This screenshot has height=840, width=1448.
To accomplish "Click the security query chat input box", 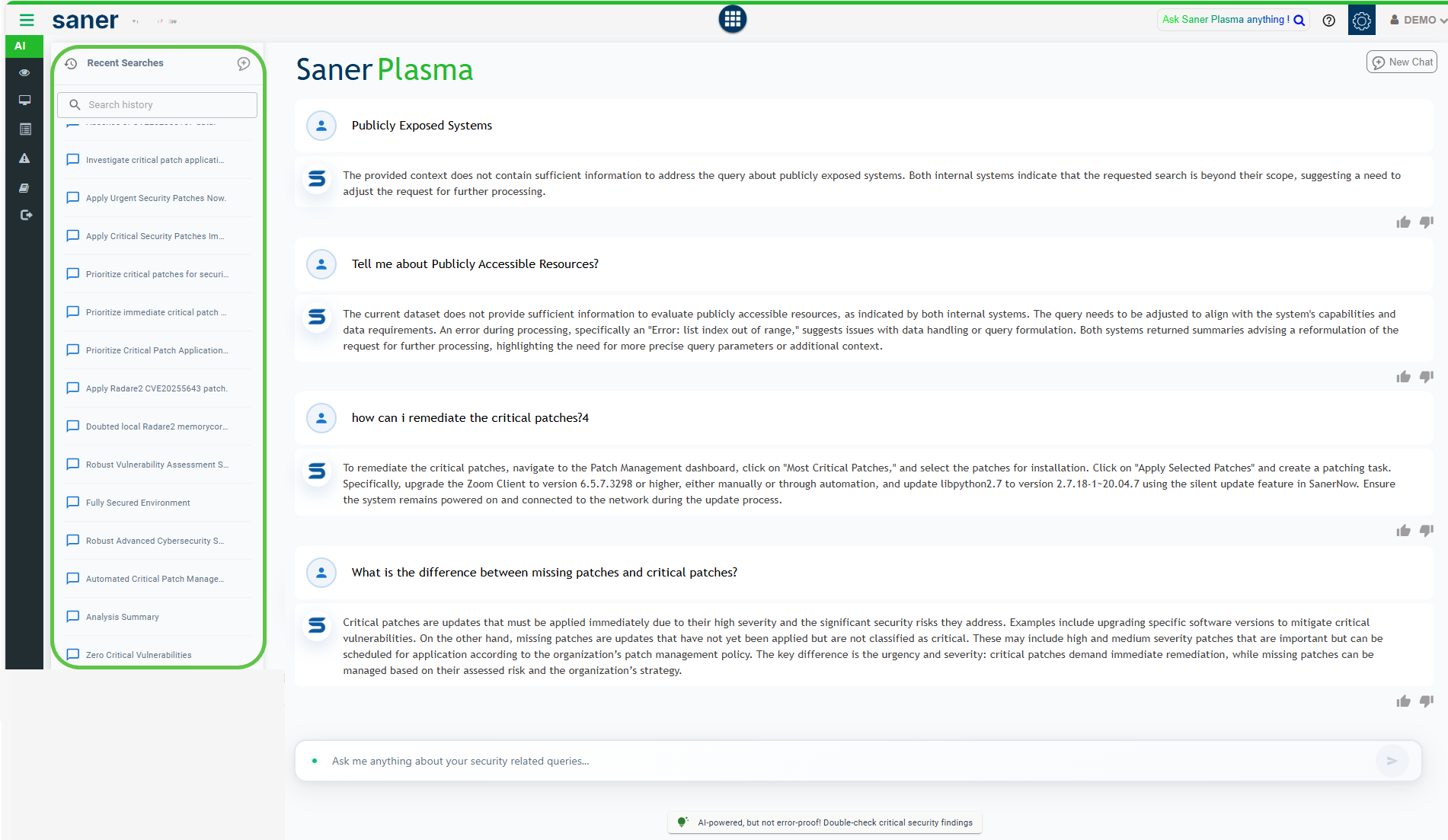I will pyautogui.click(x=838, y=761).
